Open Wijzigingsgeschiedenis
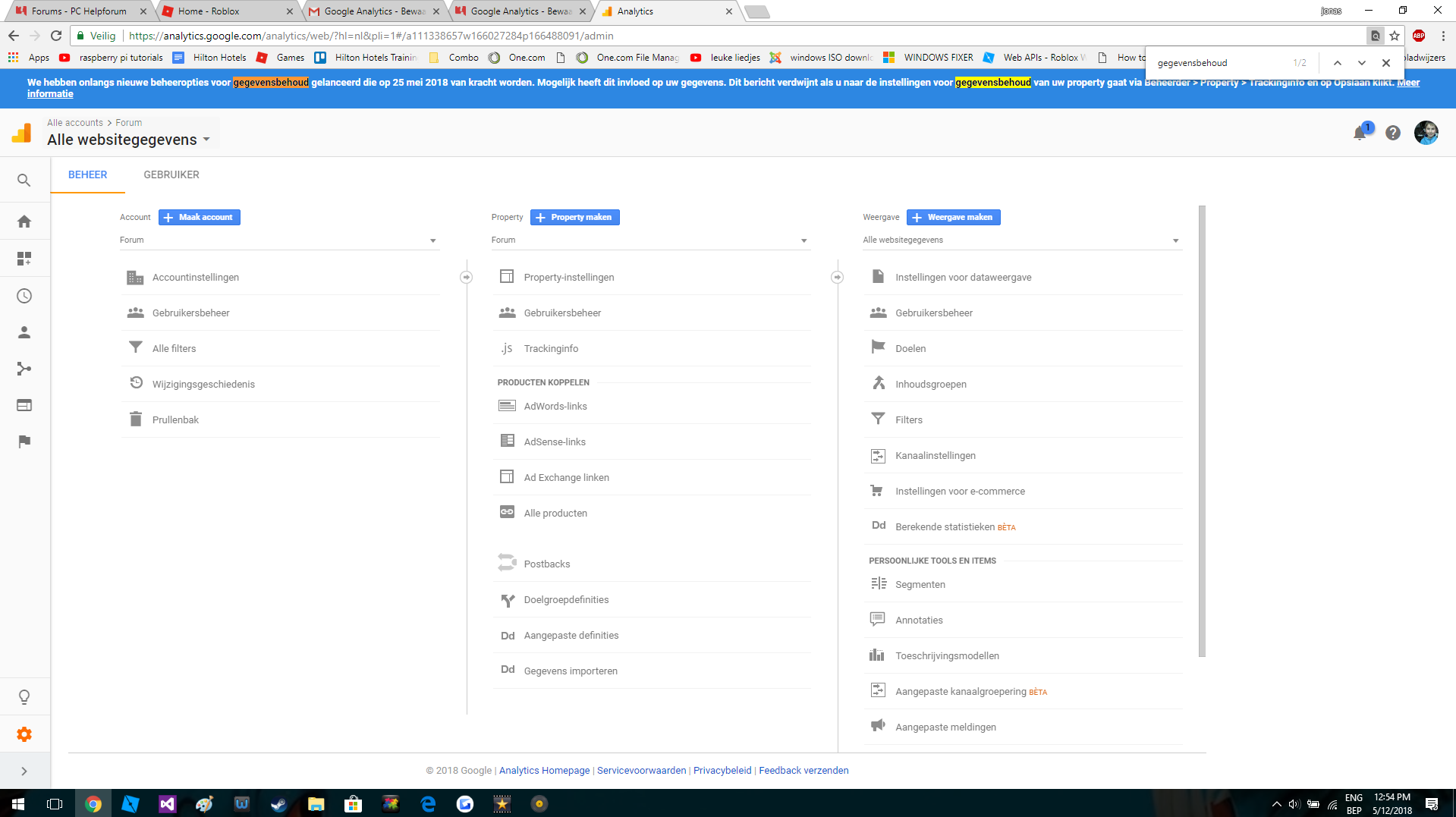1456x817 pixels. (x=280, y=385)
